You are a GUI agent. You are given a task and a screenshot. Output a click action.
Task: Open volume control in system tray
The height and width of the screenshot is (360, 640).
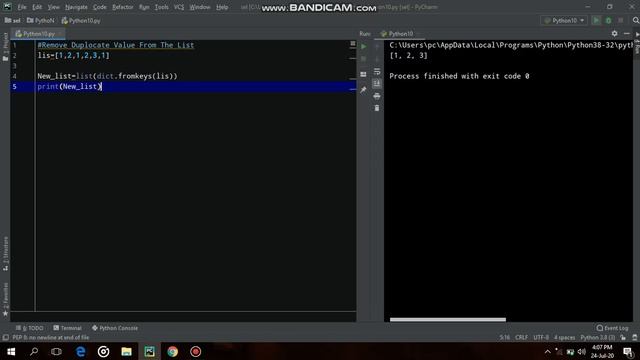582,352
